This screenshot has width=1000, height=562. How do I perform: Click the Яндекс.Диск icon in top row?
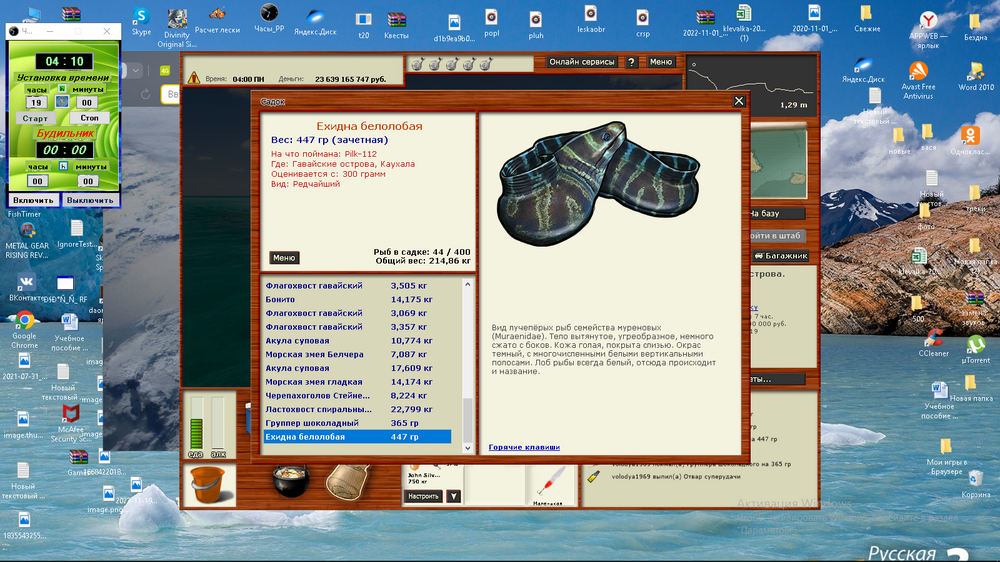(x=315, y=21)
